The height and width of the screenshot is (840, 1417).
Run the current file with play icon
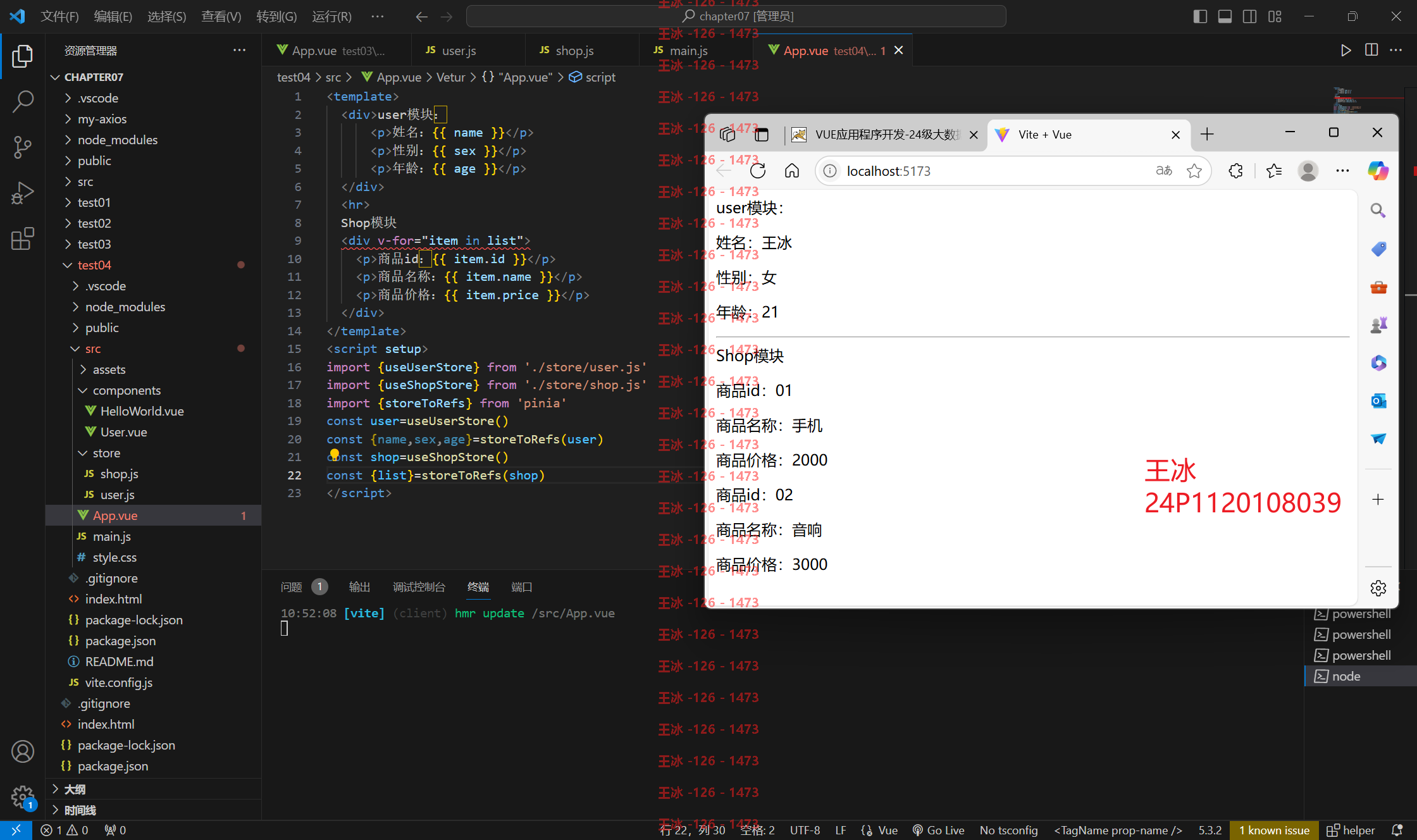[1346, 50]
